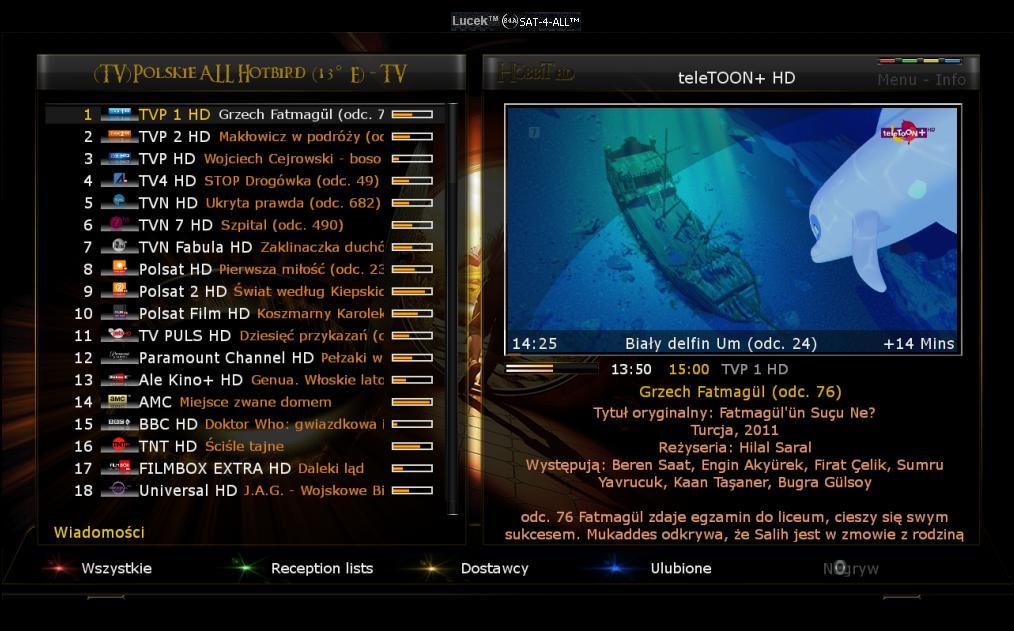1014x631 pixels.
Task: Click the TVN 7 HD channel logo
Action: 119,225
